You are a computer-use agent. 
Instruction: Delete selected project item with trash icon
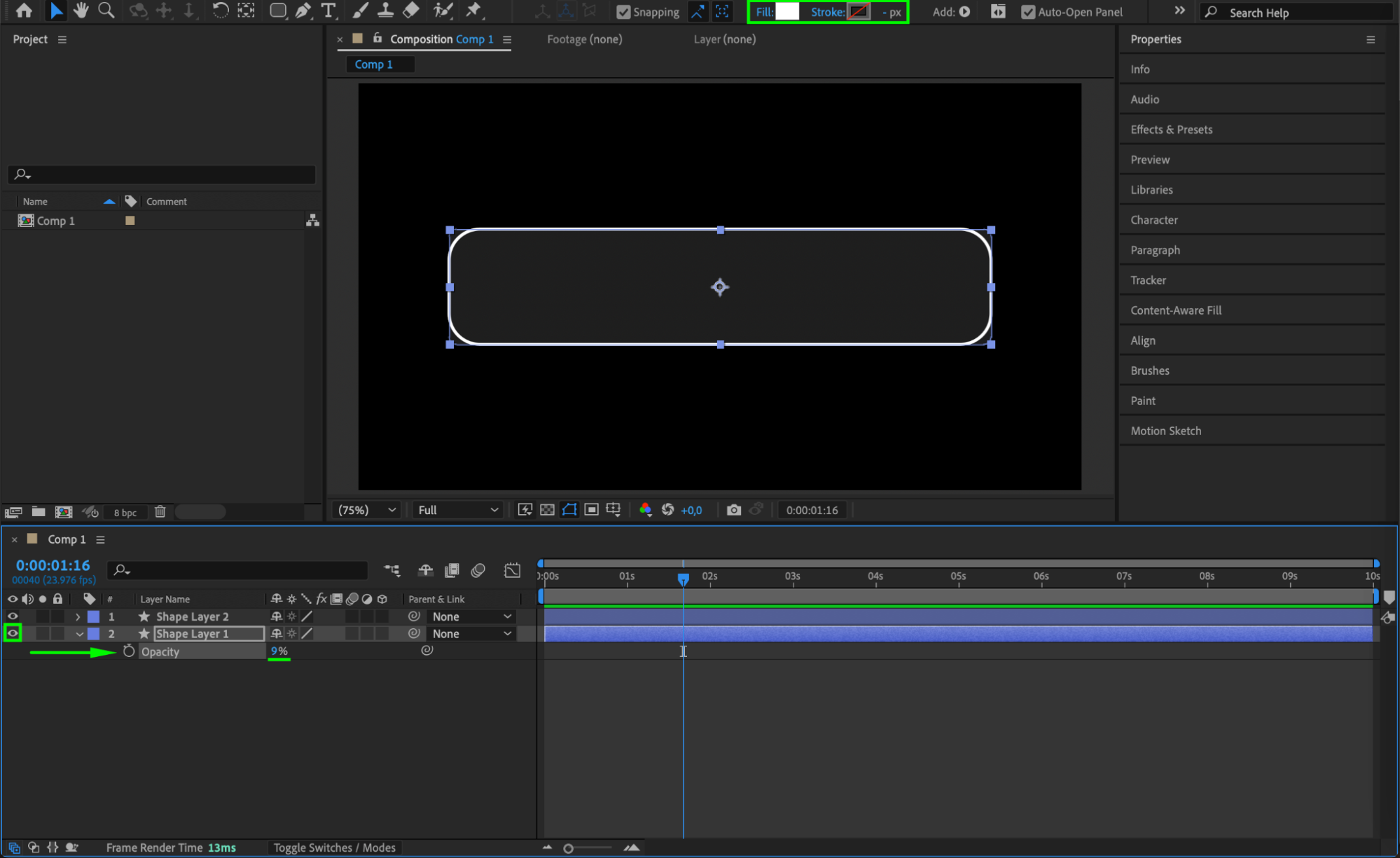tap(160, 512)
